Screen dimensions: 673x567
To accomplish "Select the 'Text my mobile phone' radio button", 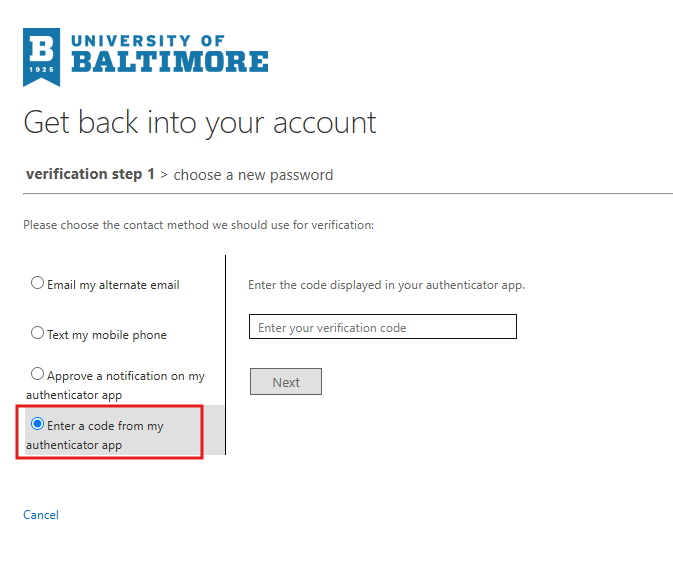I will (x=37, y=333).
